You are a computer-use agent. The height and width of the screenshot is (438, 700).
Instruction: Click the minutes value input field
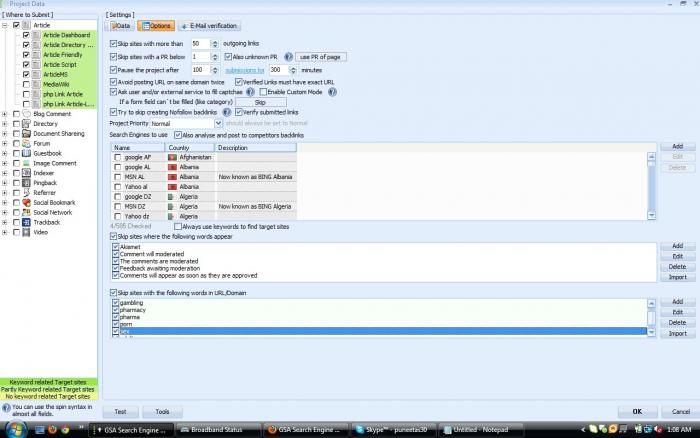[279, 70]
